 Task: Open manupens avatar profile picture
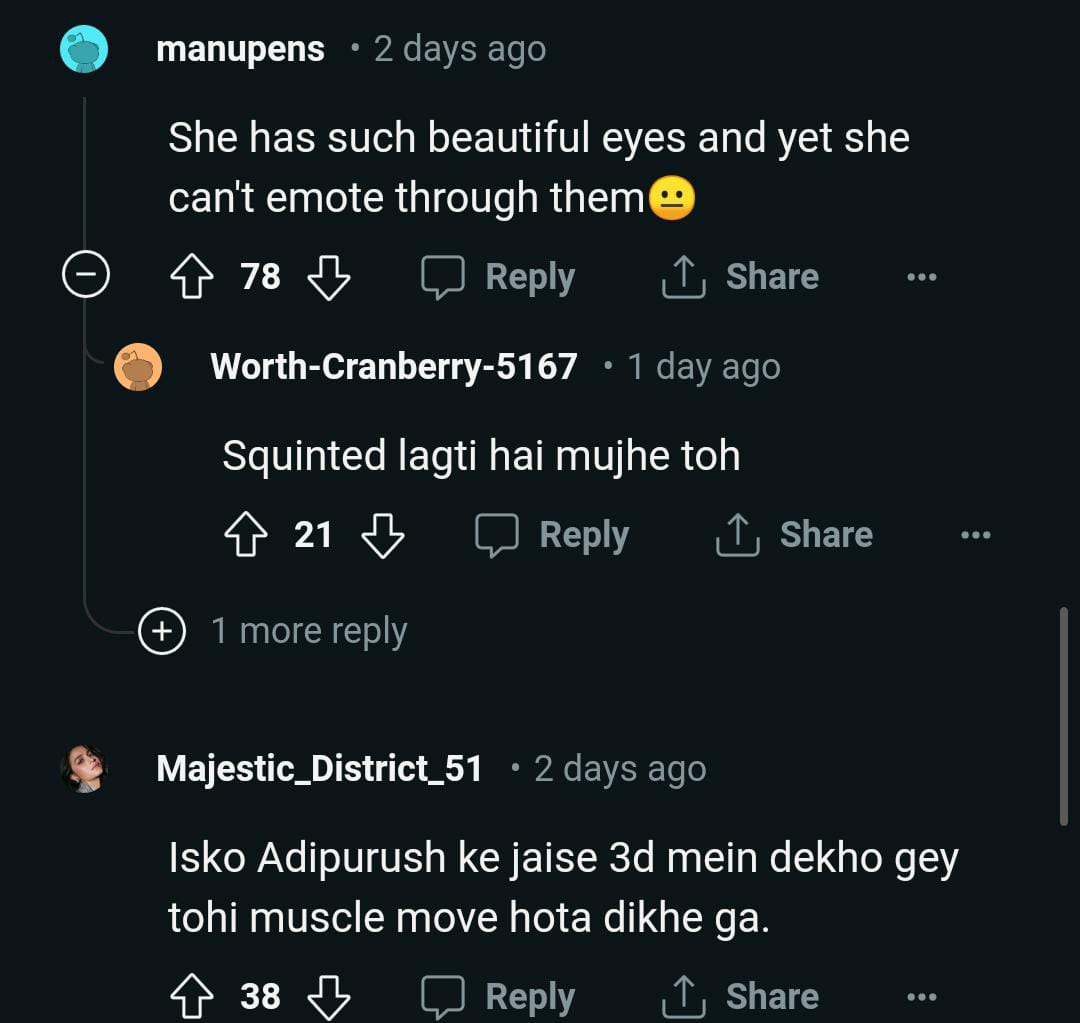pos(84,49)
